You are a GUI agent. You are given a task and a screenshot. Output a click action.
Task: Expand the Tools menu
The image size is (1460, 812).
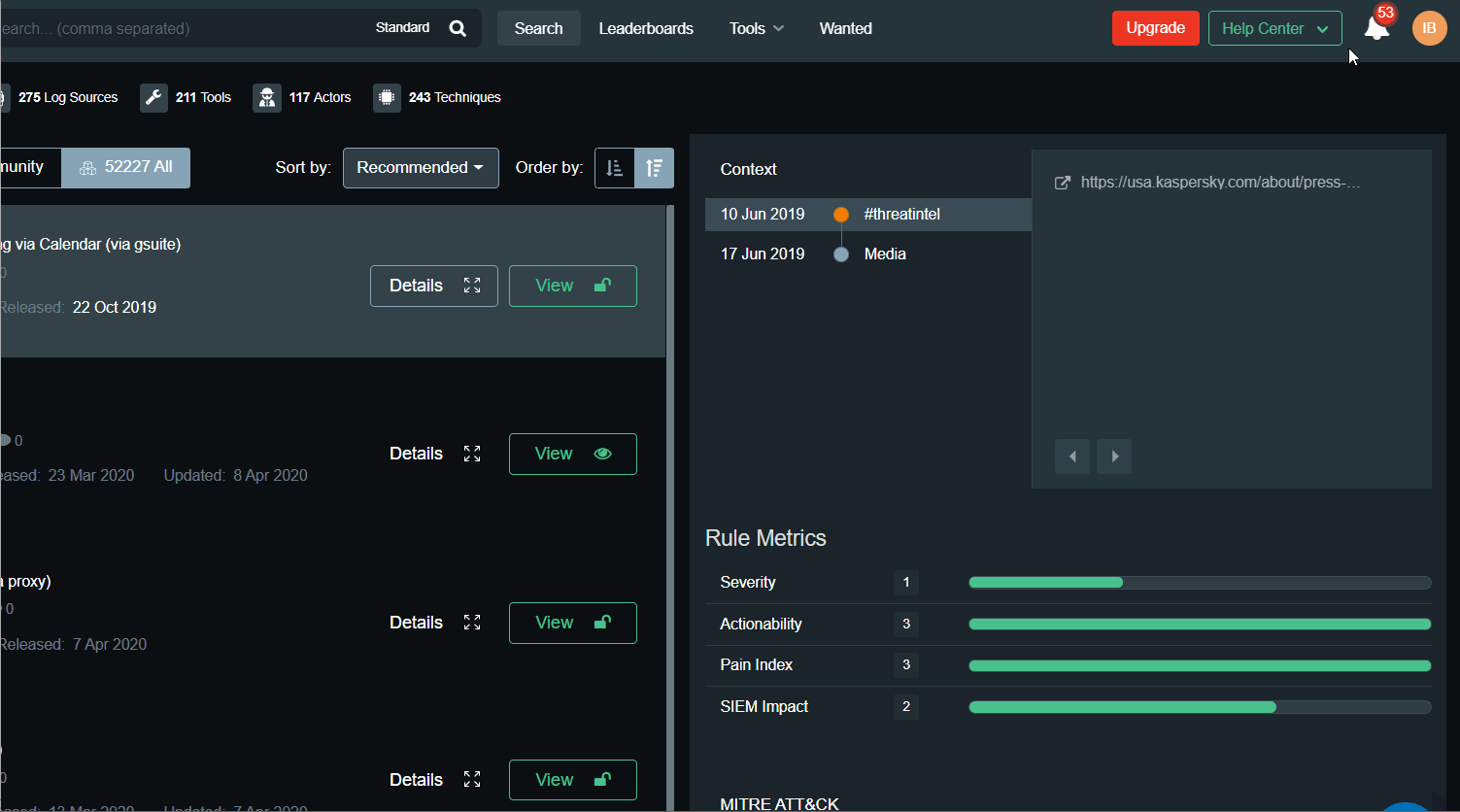pos(756,28)
